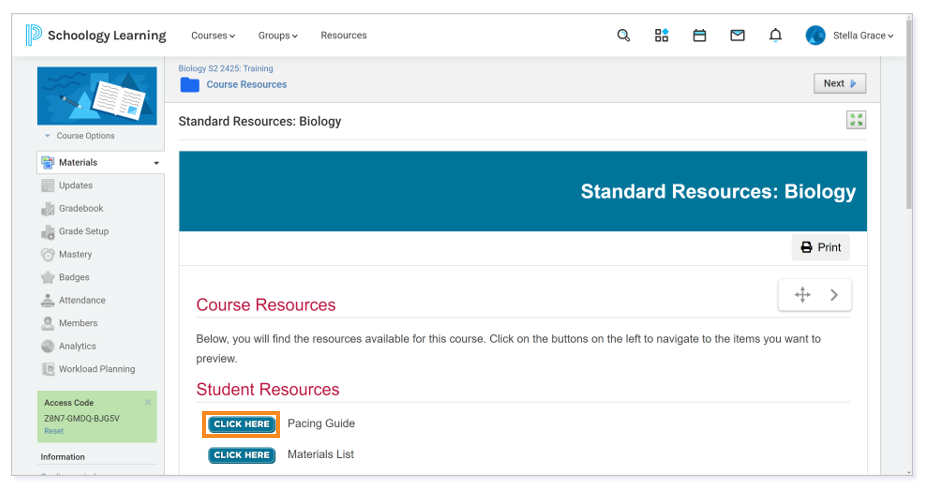This screenshot has height=495, width=928.
Task: Reset the course access code
Action: pyautogui.click(x=53, y=431)
